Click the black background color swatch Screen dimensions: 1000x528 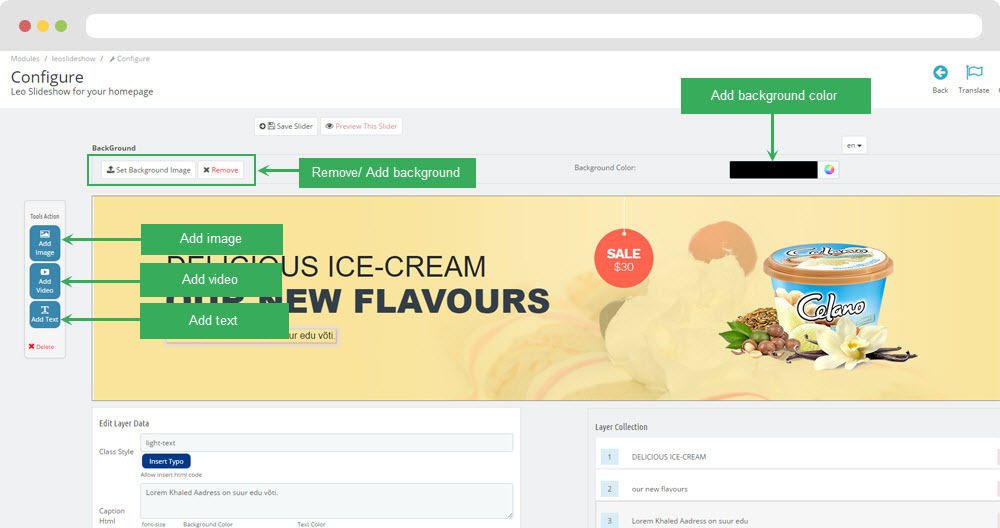coord(773,170)
